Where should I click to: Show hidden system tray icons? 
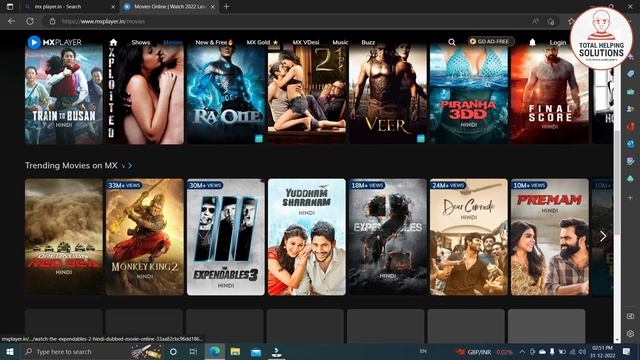coord(522,352)
